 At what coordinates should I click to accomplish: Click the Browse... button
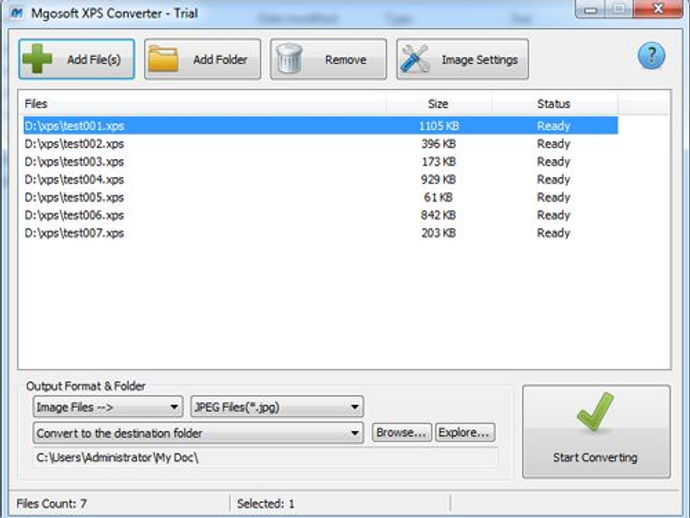[x=401, y=433]
